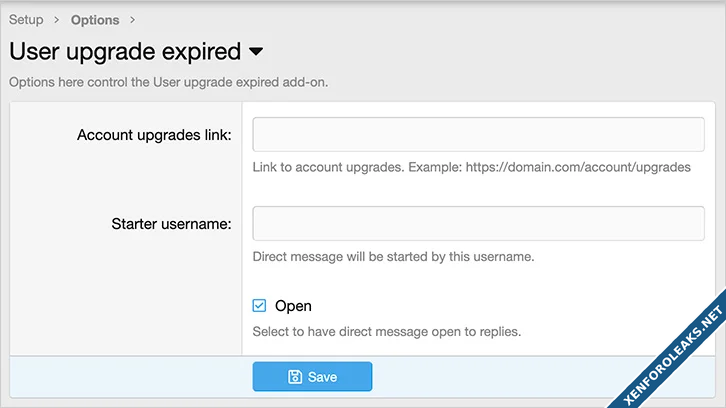Focus the Starter username text box
Image resolution: width=726 pixels, height=408 pixels.
coord(478,223)
